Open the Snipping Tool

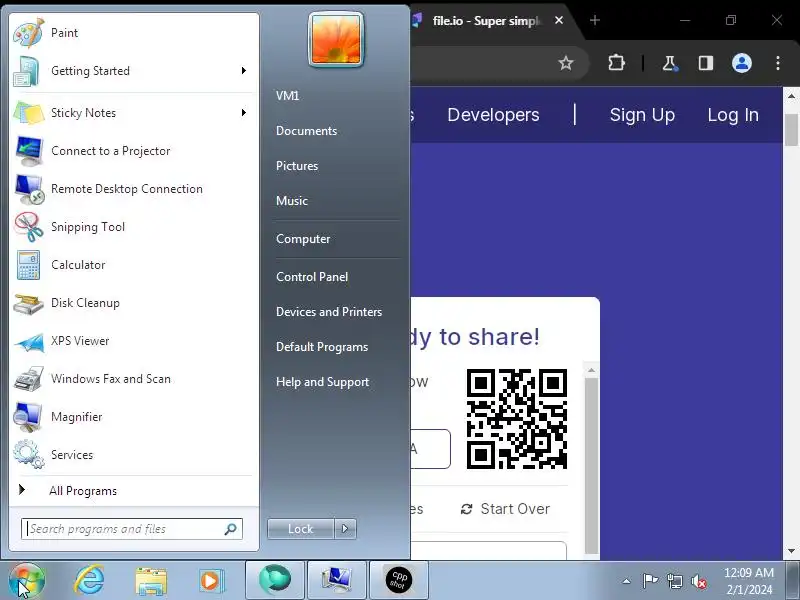click(x=133, y=227)
